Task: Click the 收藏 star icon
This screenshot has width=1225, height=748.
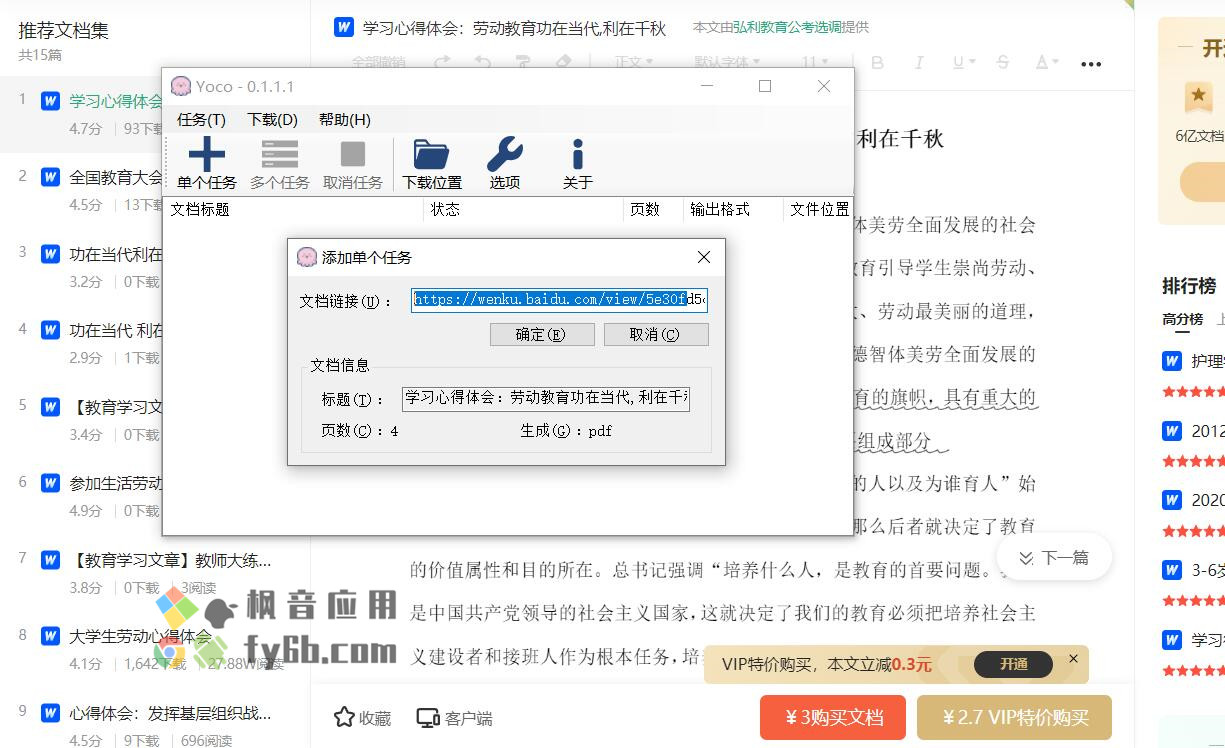Action: pyautogui.click(x=344, y=717)
